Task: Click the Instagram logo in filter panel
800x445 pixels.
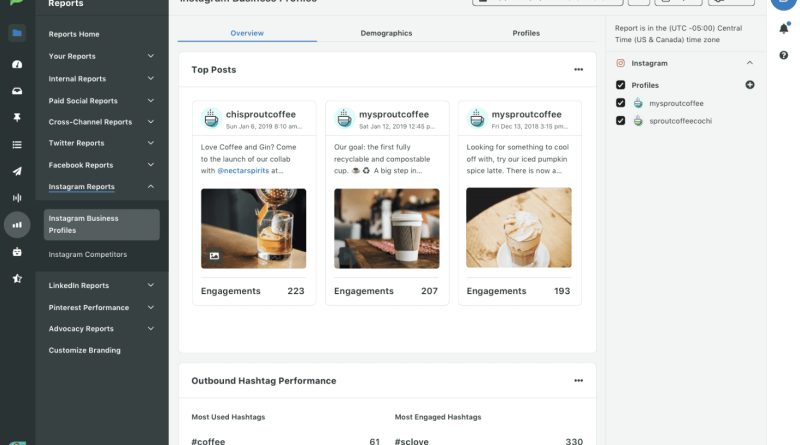Action: point(620,63)
